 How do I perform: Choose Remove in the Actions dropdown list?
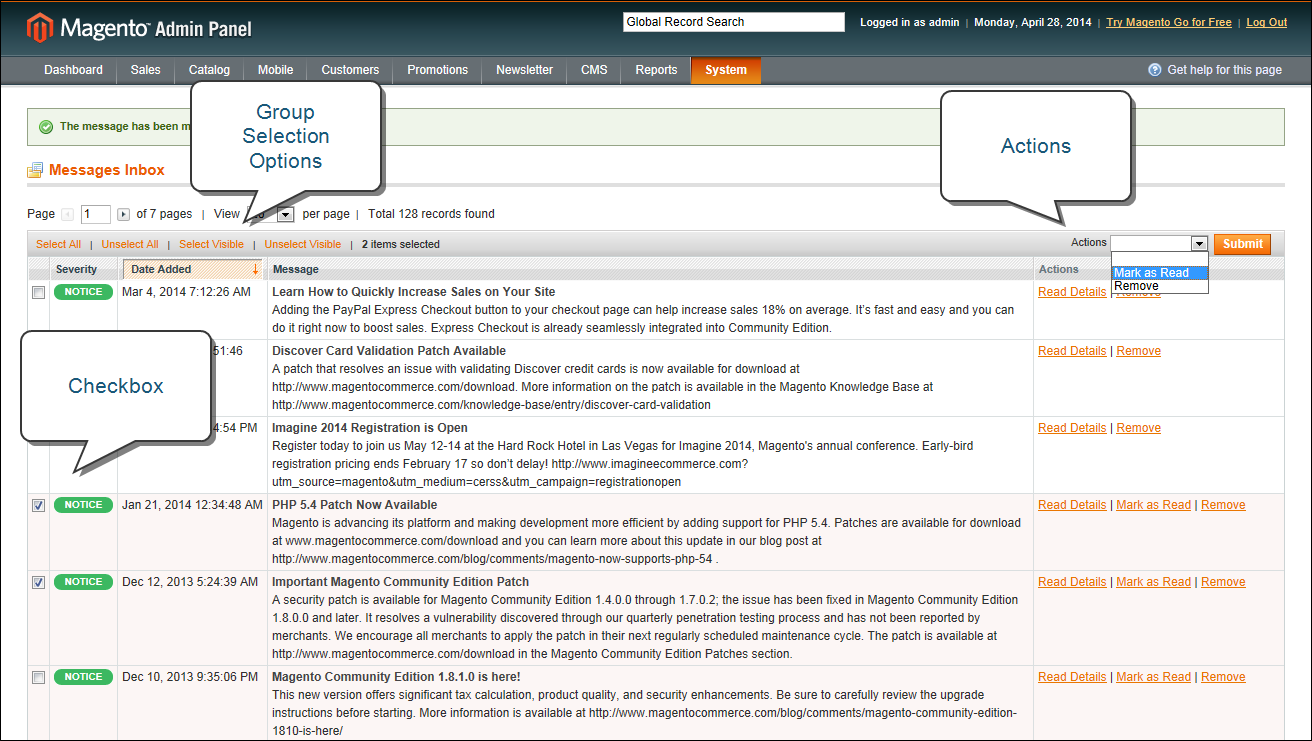point(1160,286)
